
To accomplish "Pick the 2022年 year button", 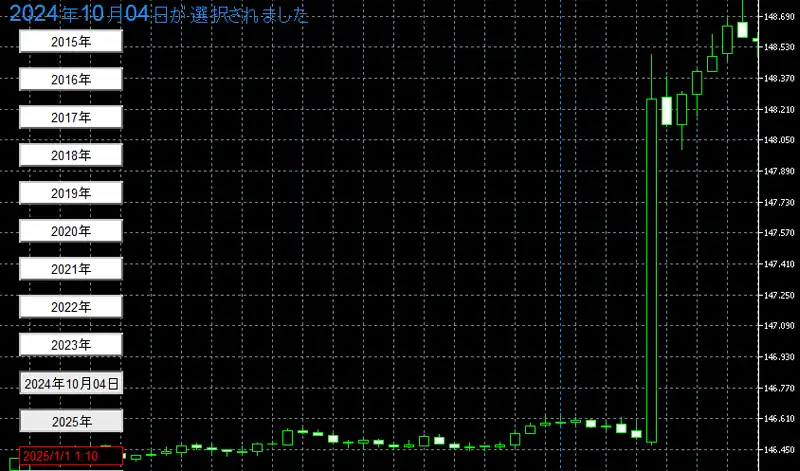I will [71, 307].
